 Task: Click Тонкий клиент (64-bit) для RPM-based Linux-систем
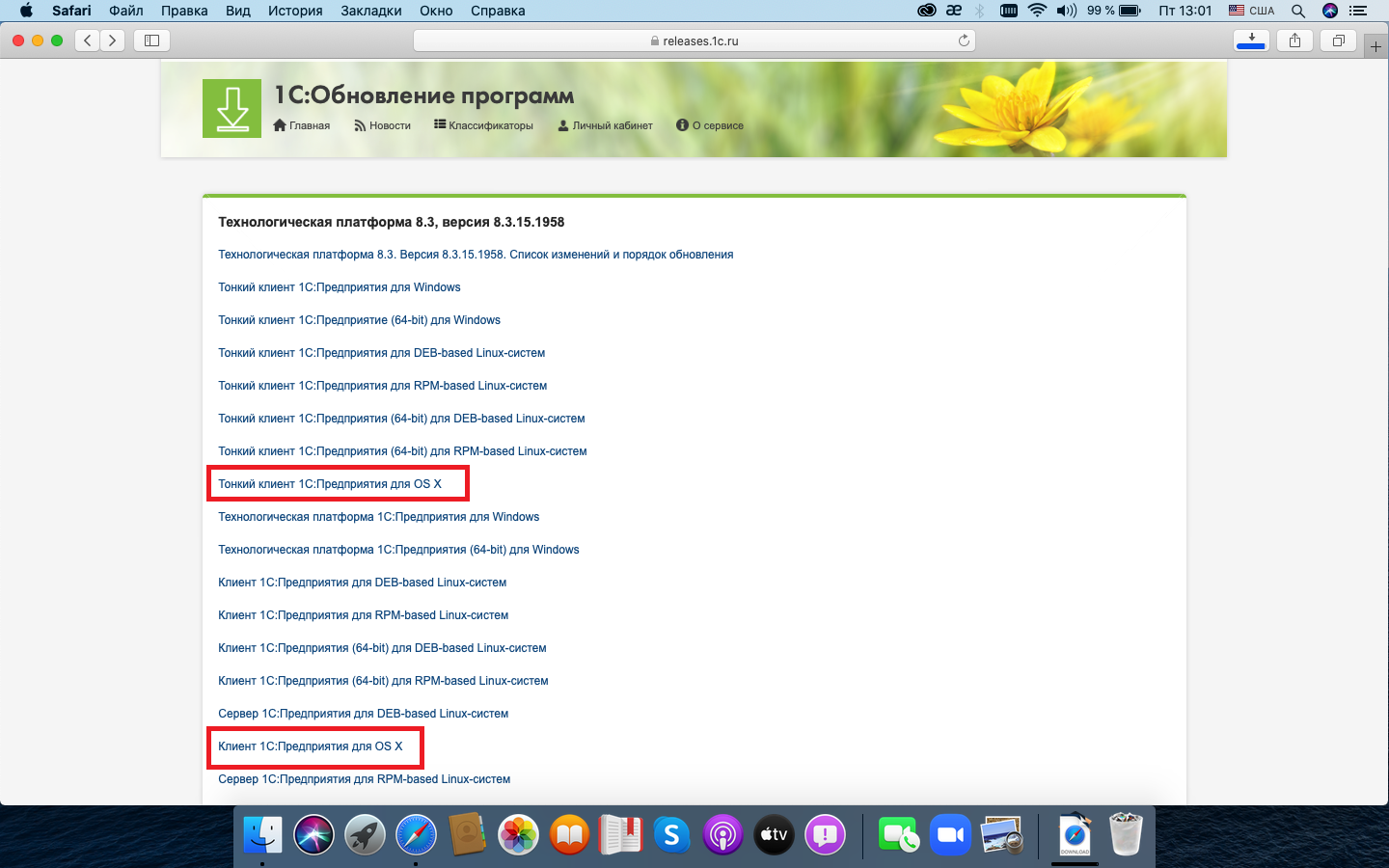tap(402, 451)
